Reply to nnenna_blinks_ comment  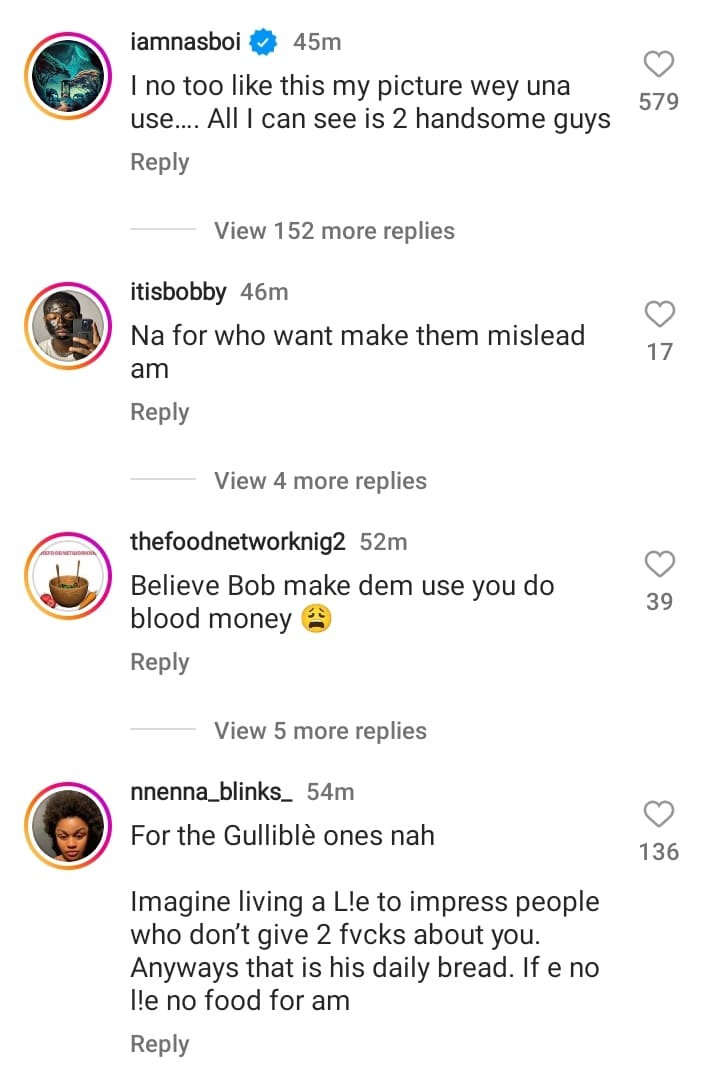pos(160,1044)
